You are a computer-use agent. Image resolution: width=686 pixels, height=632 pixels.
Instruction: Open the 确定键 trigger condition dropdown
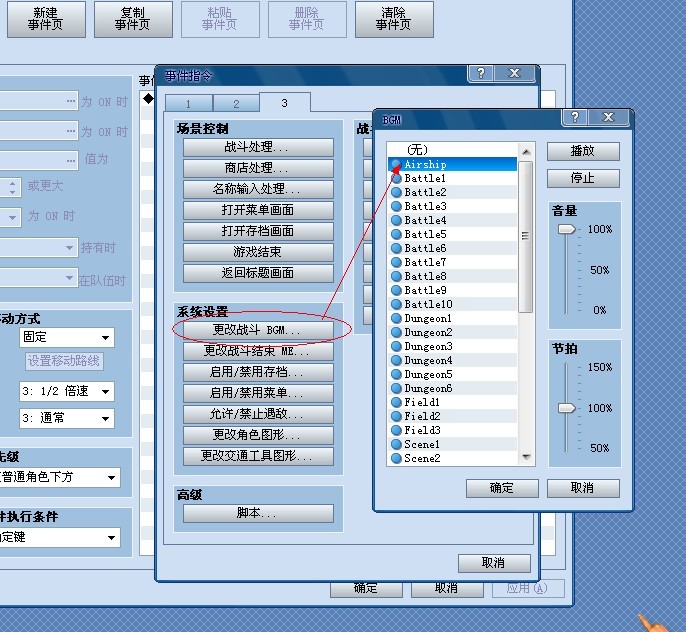60,538
